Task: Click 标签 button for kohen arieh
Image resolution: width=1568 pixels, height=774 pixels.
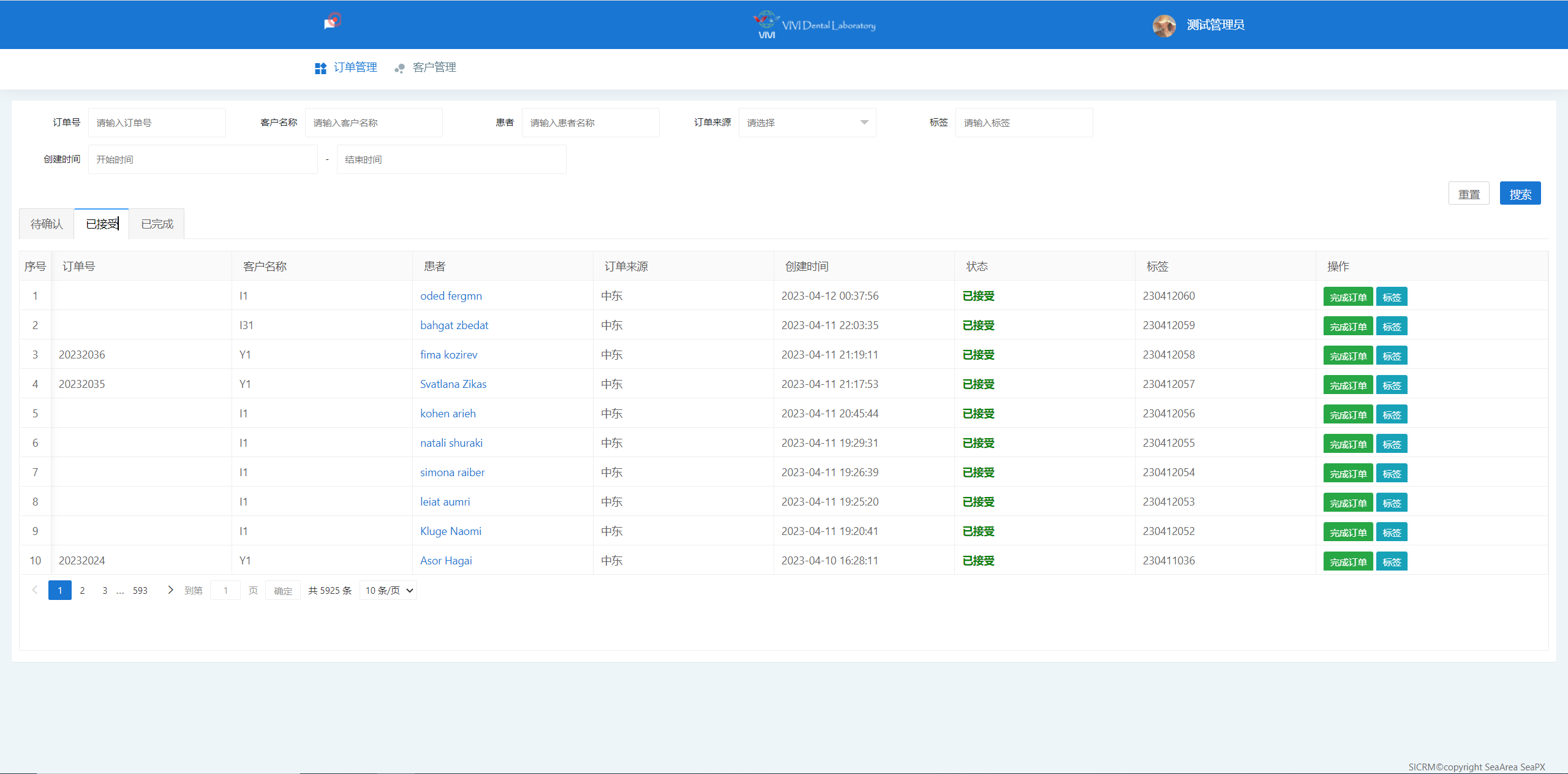Action: (1392, 414)
